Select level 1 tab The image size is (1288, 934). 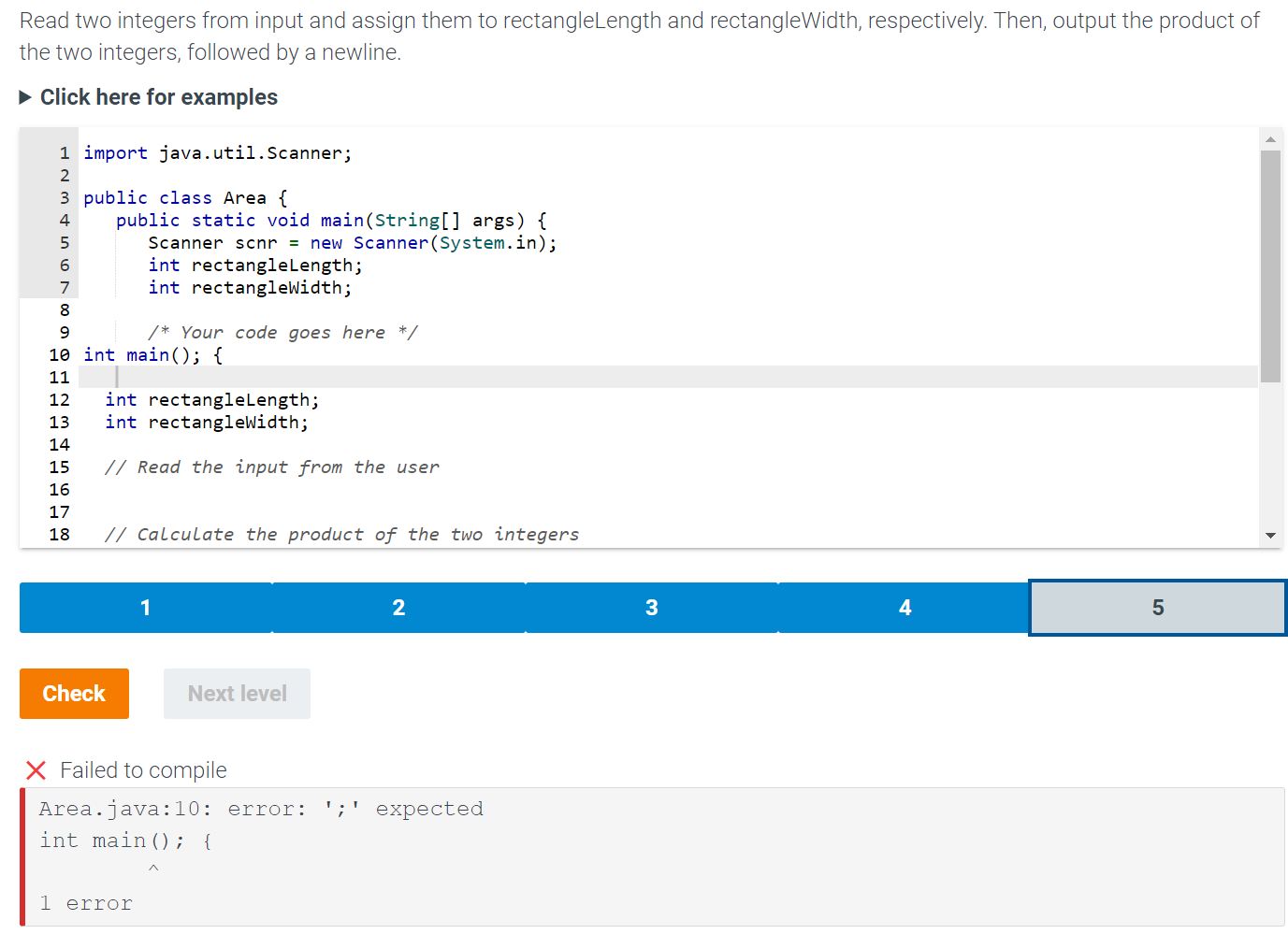point(146,608)
